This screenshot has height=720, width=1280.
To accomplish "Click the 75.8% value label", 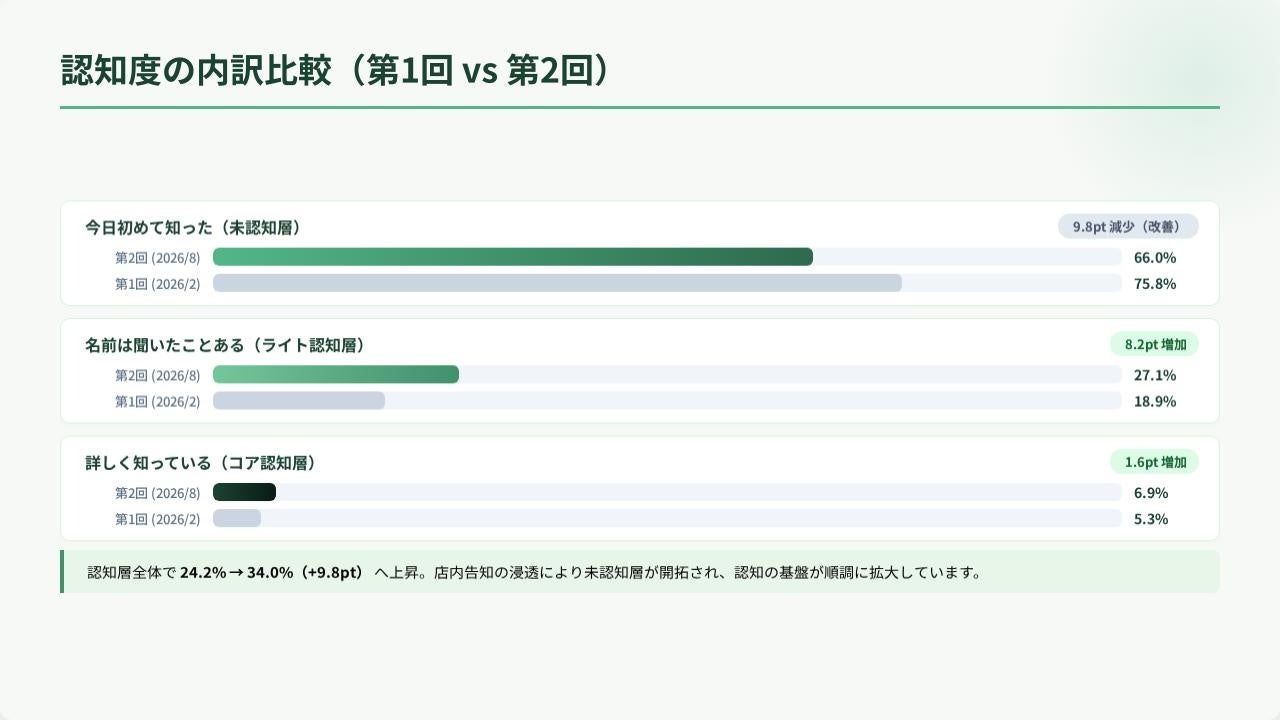I will (x=1155, y=283).
